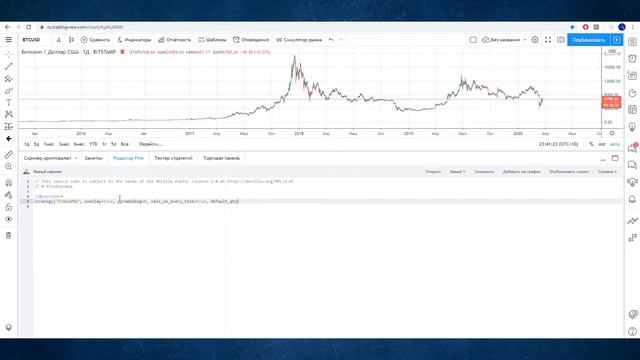The width and height of the screenshot is (640, 360).
Task: Select the 1д time range
Action: (x=27, y=144)
